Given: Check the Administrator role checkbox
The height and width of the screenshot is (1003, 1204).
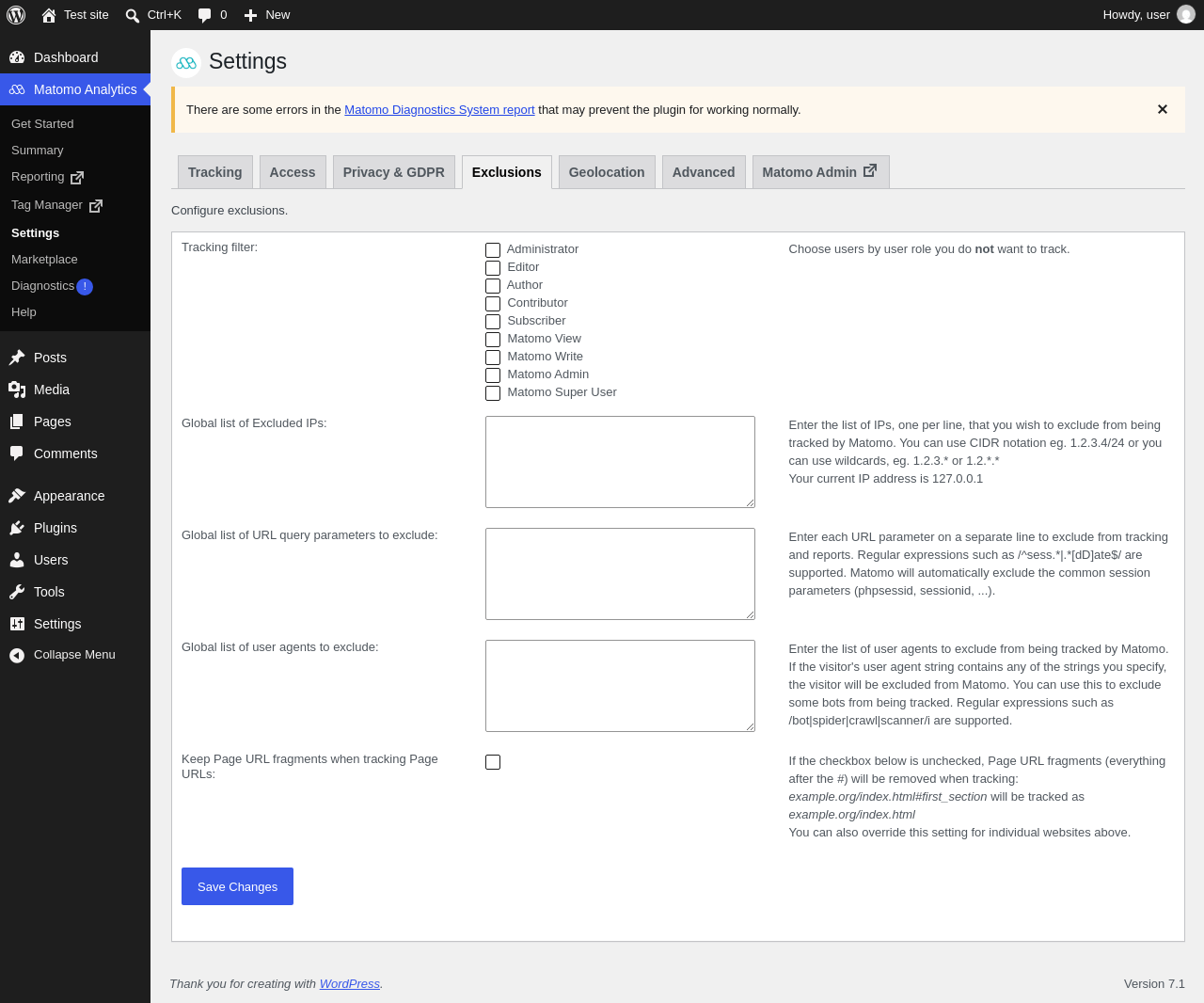Looking at the screenshot, I should pos(493,250).
